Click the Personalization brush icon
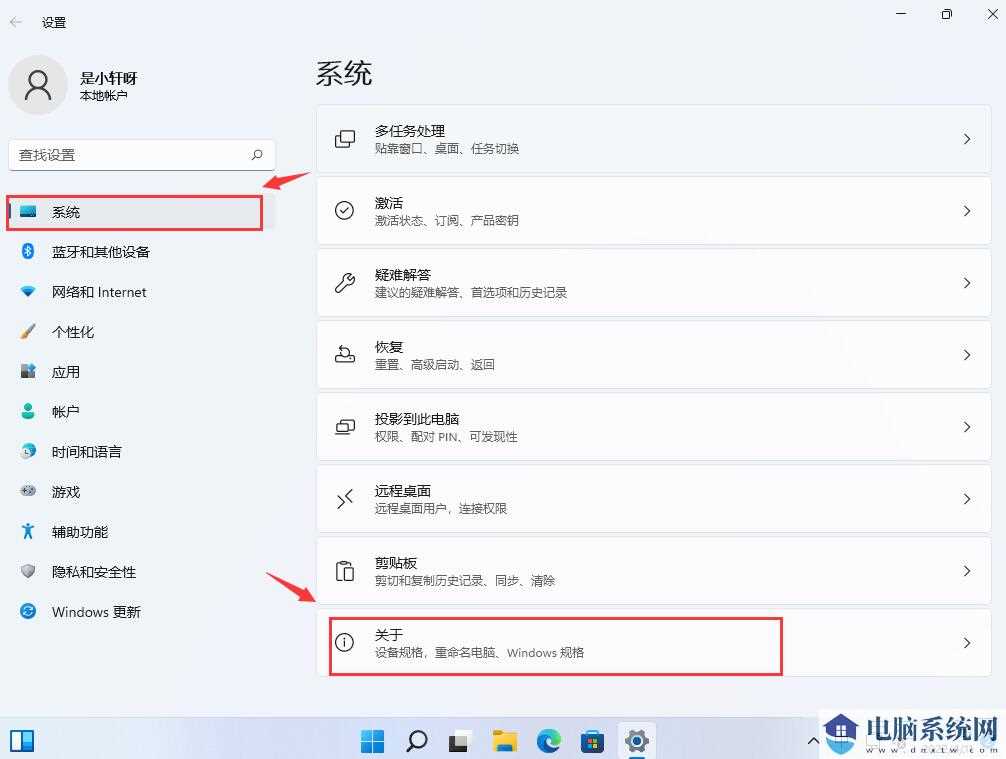The image size is (1006, 759). (x=26, y=332)
